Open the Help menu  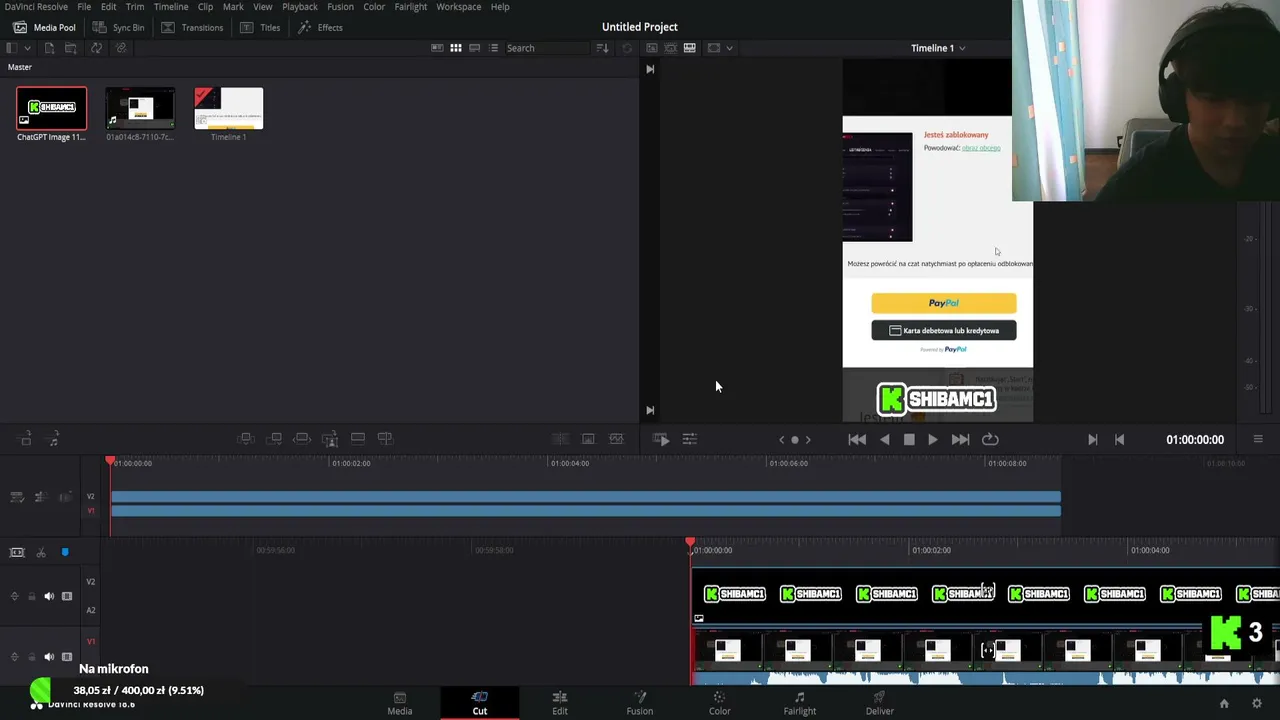[500, 7]
